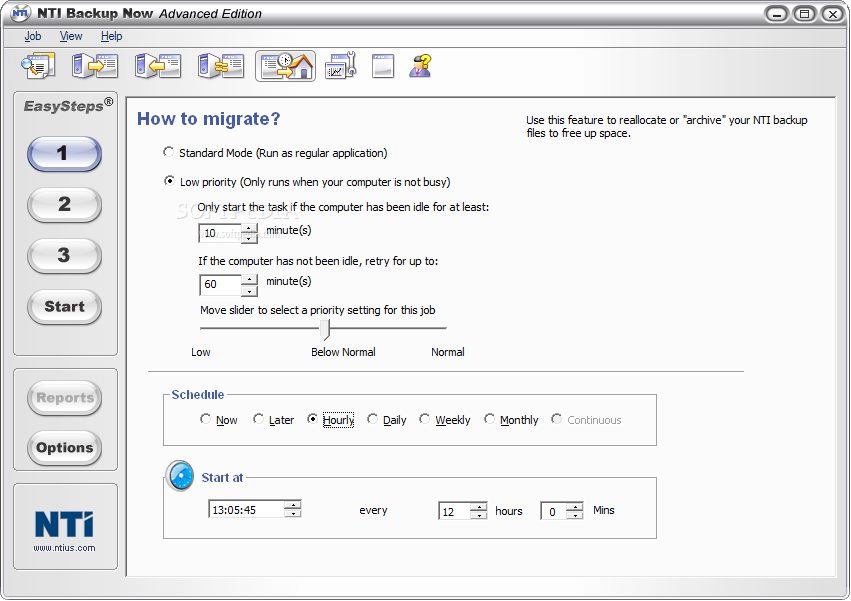Click the Synchronize files toolbar icon

point(221,66)
